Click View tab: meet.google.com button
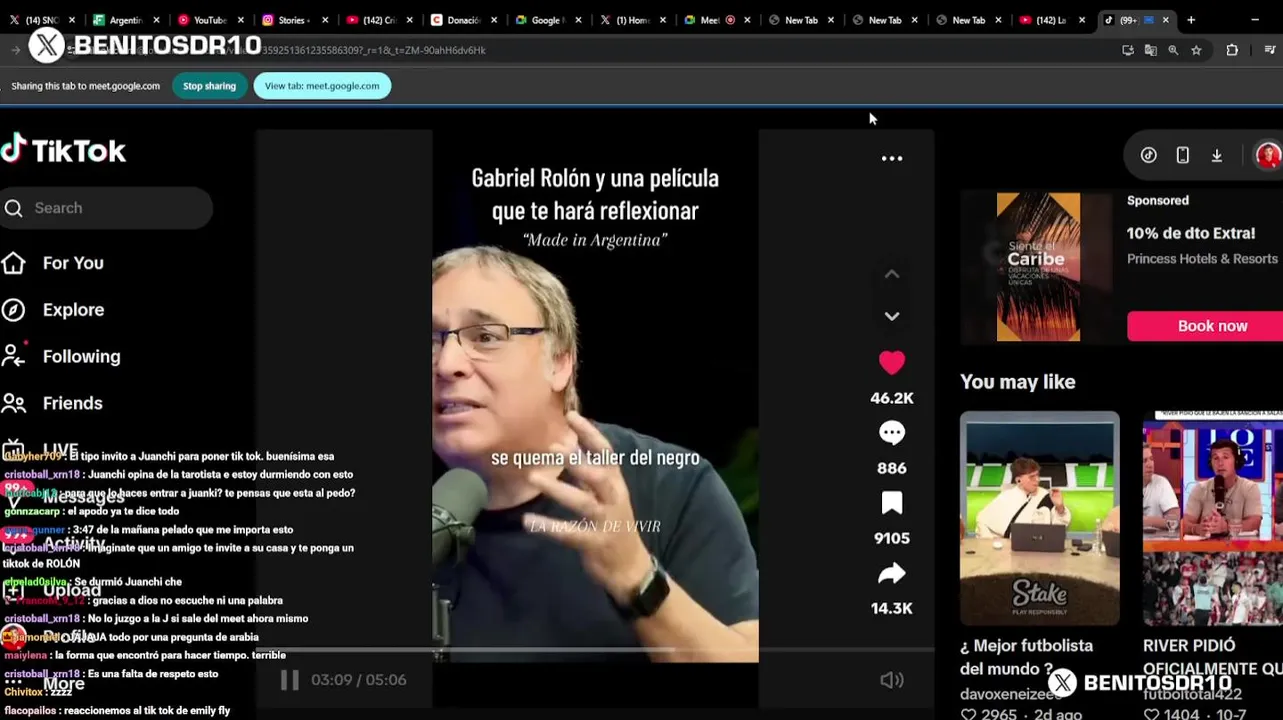The image size is (1283, 720). pyautogui.click(x=322, y=86)
